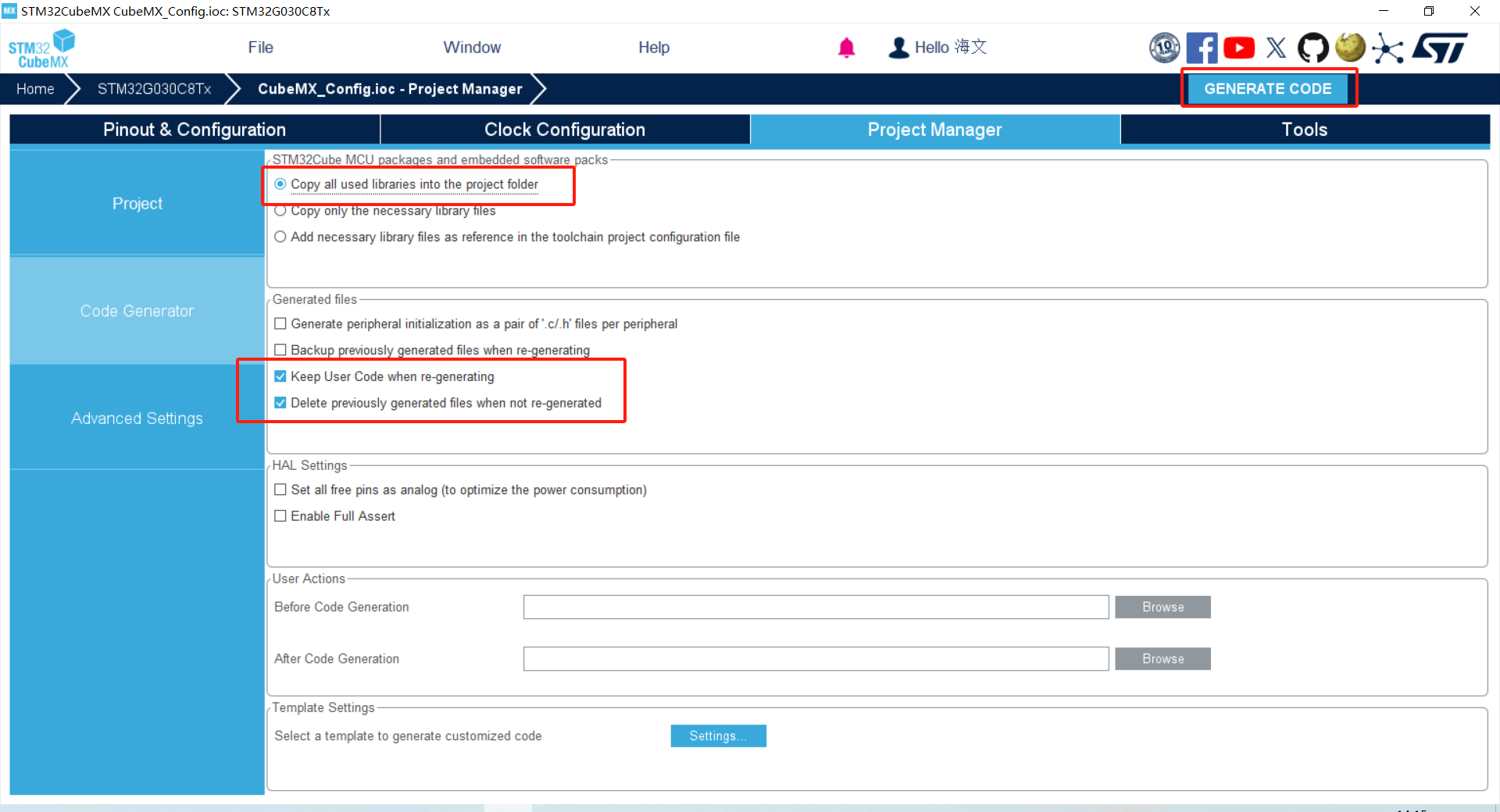Viewport: 1500px width, 812px height.
Task: Open the template Settings... button
Action: tap(718, 736)
